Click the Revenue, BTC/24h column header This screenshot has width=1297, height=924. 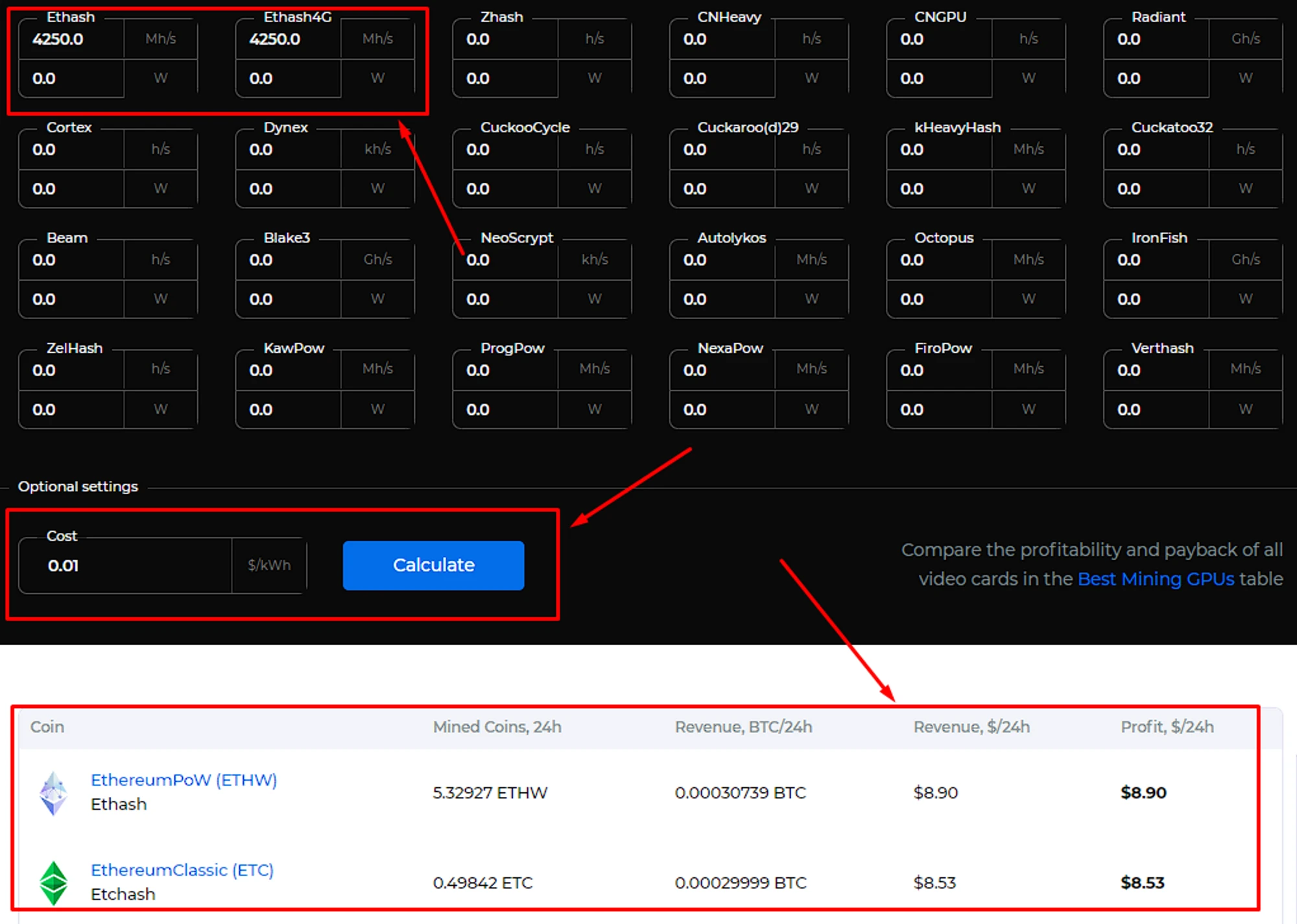pyautogui.click(x=743, y=726)
